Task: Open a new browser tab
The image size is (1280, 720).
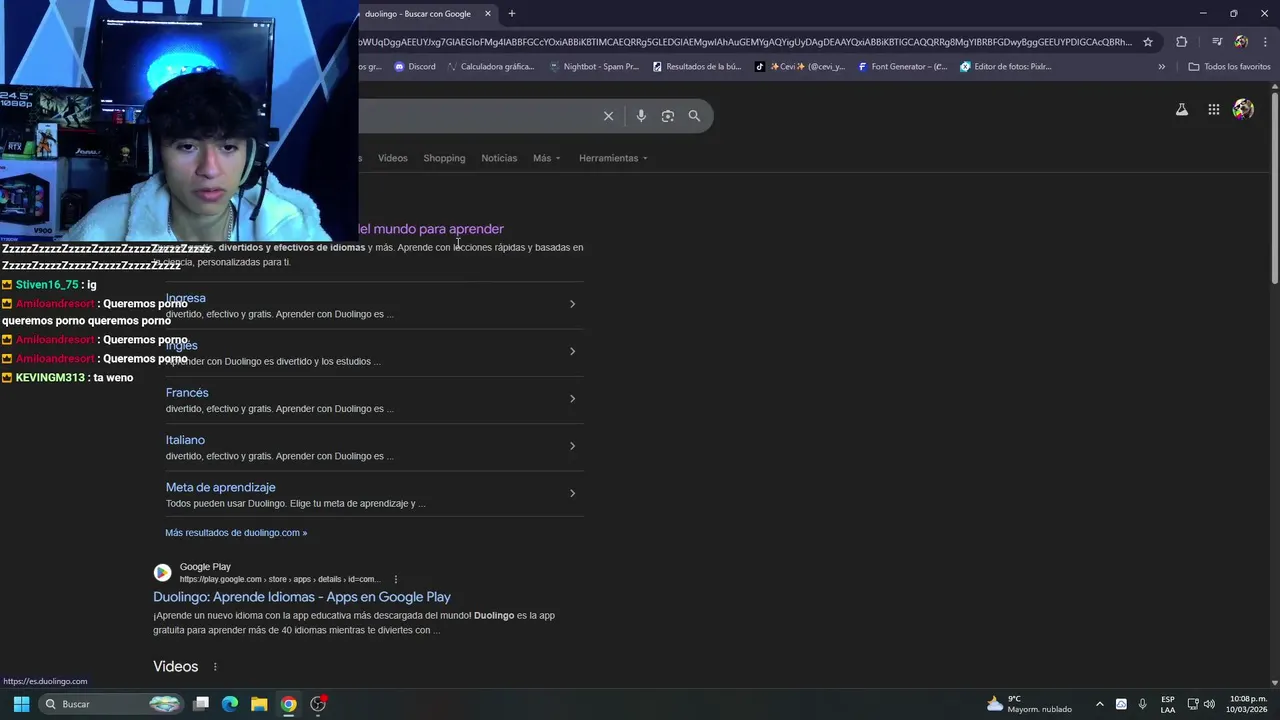Action: pyautogui.click(x=512, y=14)
